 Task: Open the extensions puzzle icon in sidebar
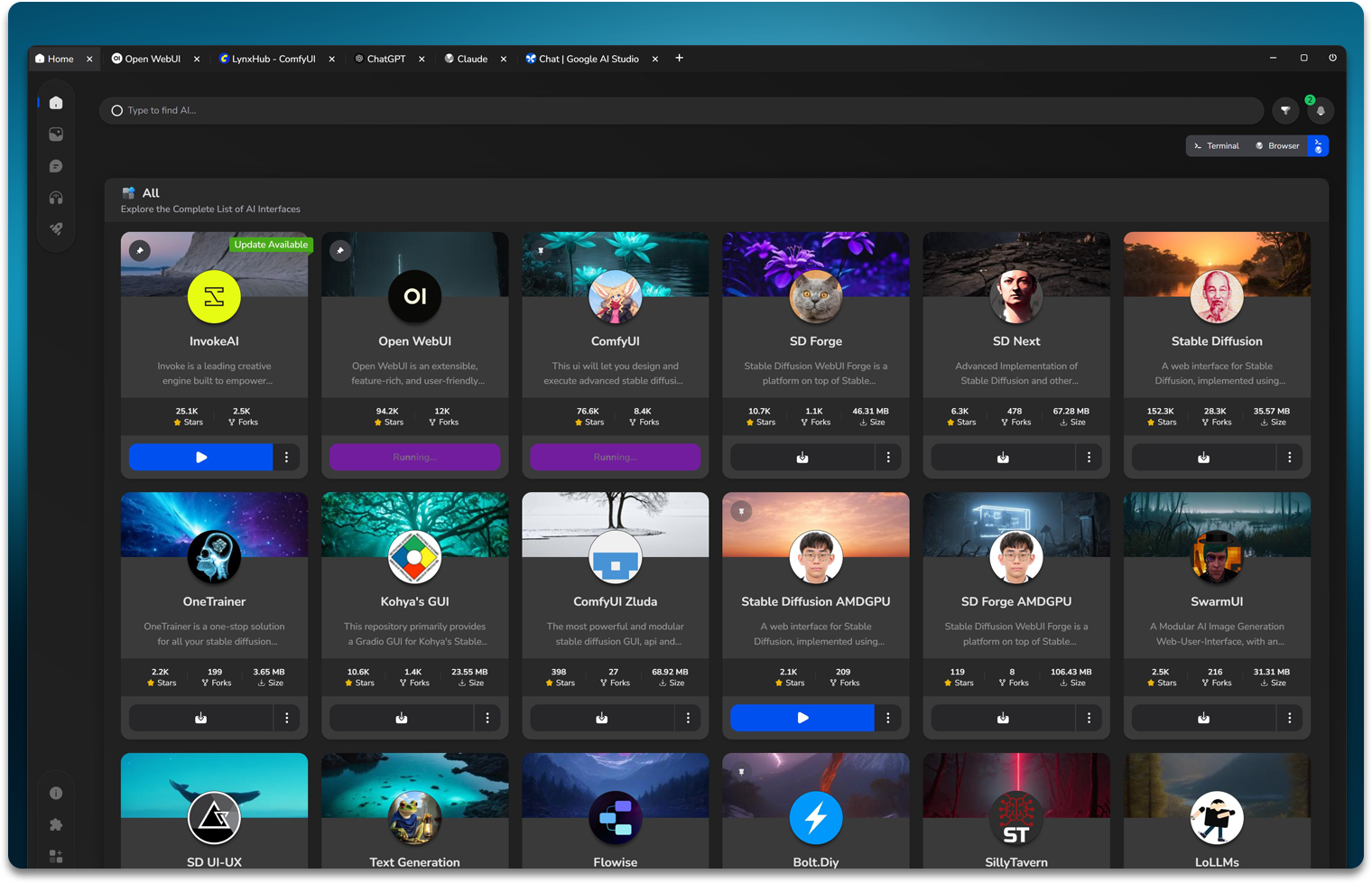coord(56,824)
